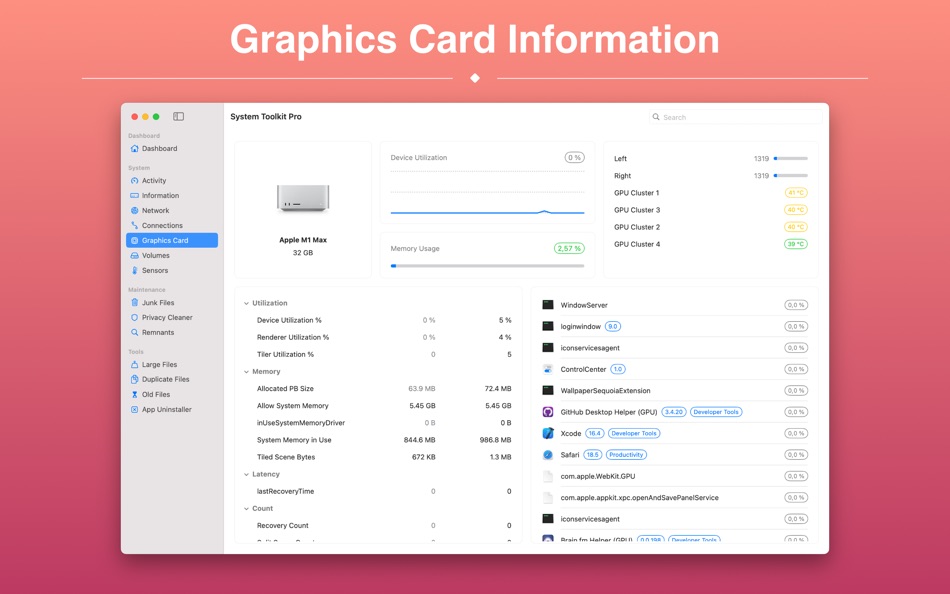Image resolution: width=950 pixels, height=594 pixels.
Task: Click the search magnifier icon
Action: point(656,117)
